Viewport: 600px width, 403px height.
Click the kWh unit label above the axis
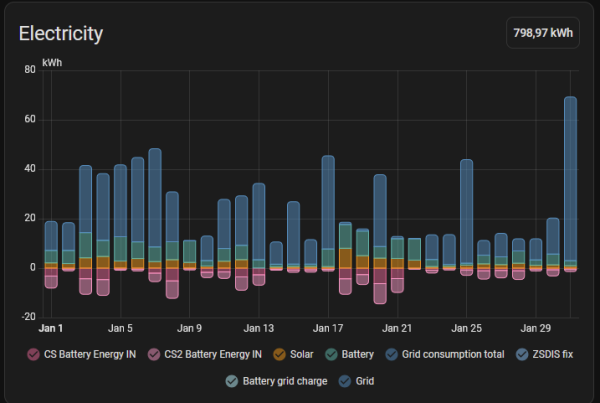[52, 62]
